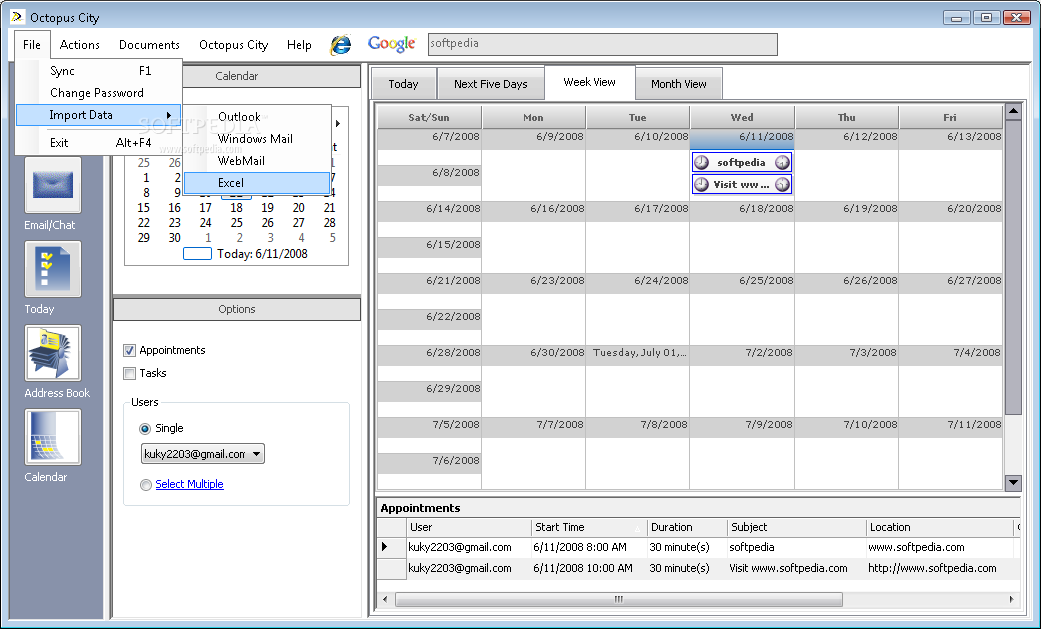Open the Today checklist icon
This screenshot has height=629, width=1041.
pyautogui.click(x=53, y=269)
